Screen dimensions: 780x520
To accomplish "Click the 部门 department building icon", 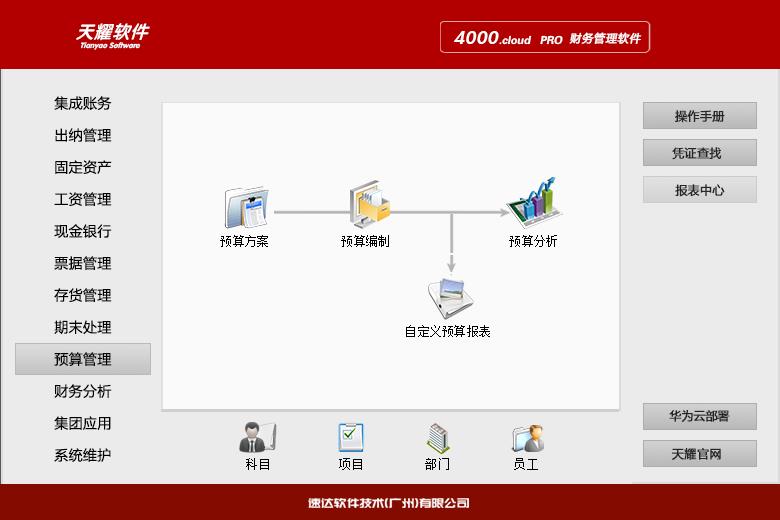I will point(437,438).
